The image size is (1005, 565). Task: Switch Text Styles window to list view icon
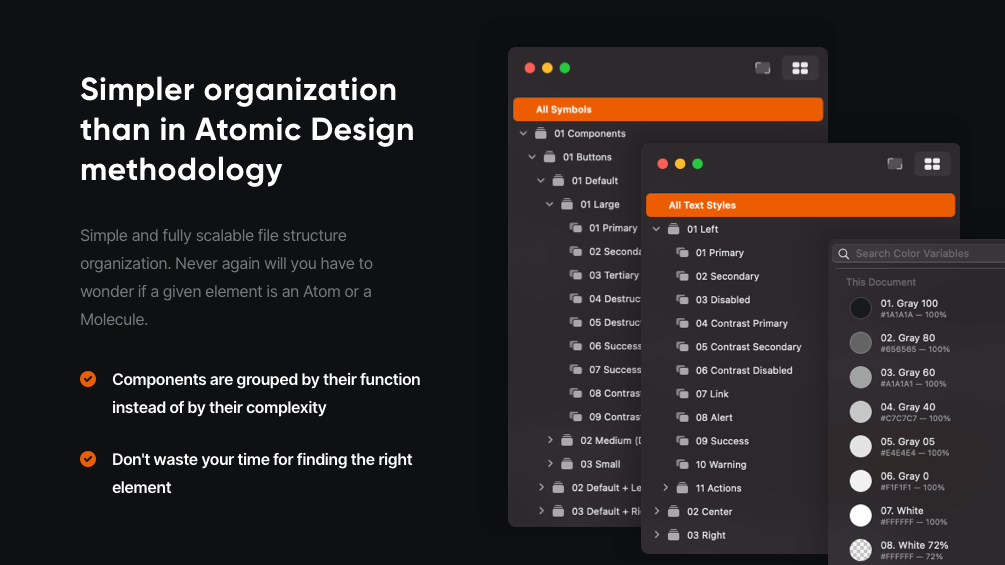(x=895, y=164)
